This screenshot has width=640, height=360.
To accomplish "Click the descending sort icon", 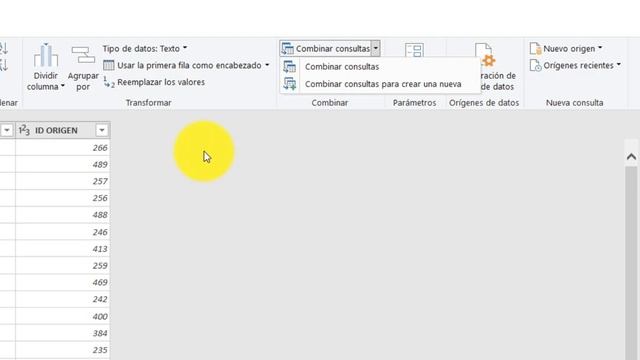I will coord(4,65).
